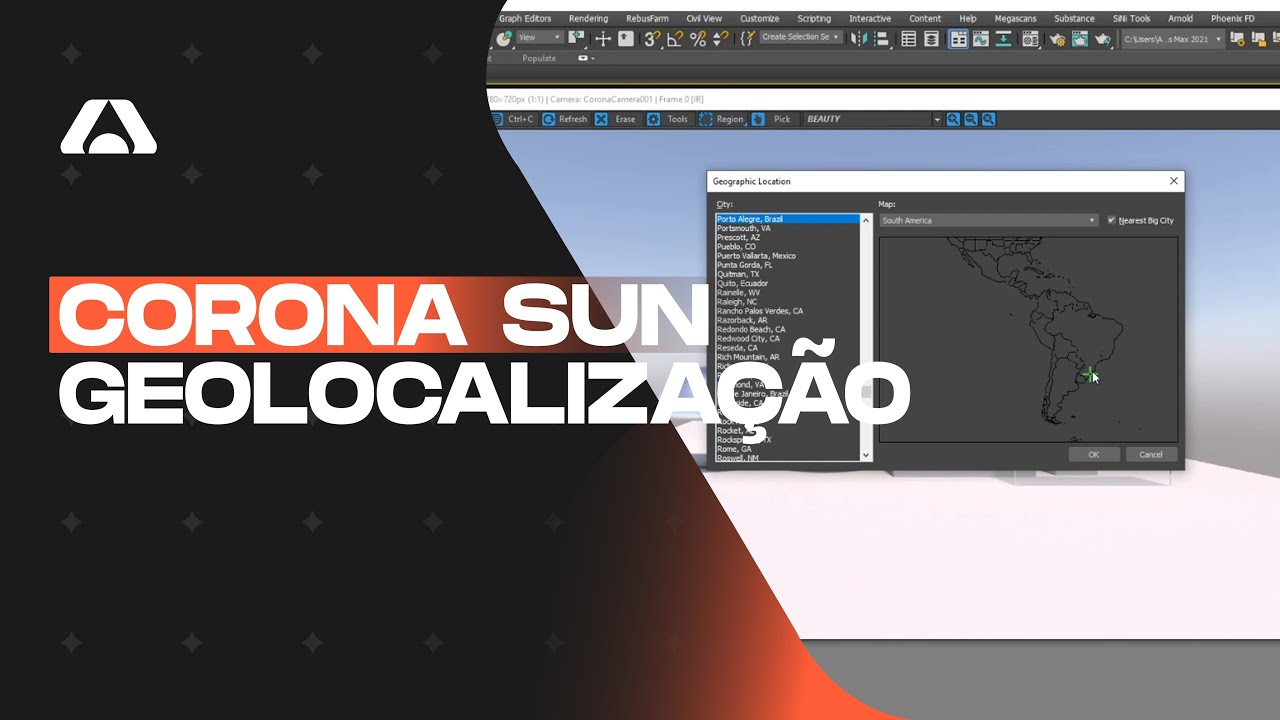Screen dimensions: 1280x720
Task: Select Prescott, AZ in city list
Action: tap(787, 237)
